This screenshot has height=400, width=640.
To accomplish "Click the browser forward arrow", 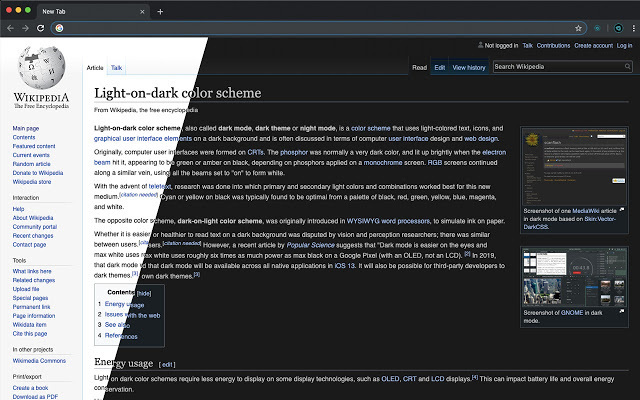I will [x=25, y=28].
